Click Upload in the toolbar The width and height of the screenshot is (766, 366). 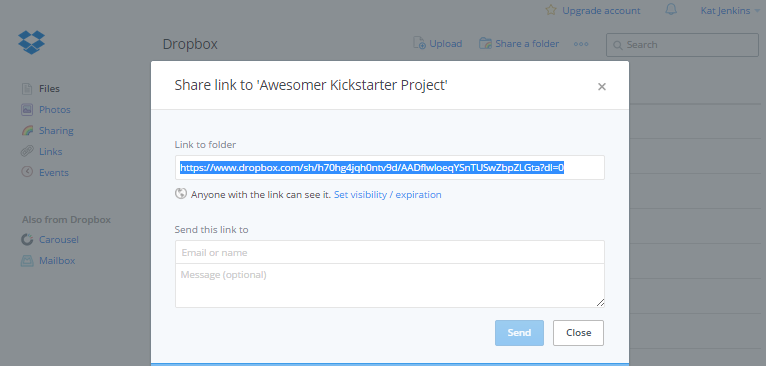click(x=446, y=44)
